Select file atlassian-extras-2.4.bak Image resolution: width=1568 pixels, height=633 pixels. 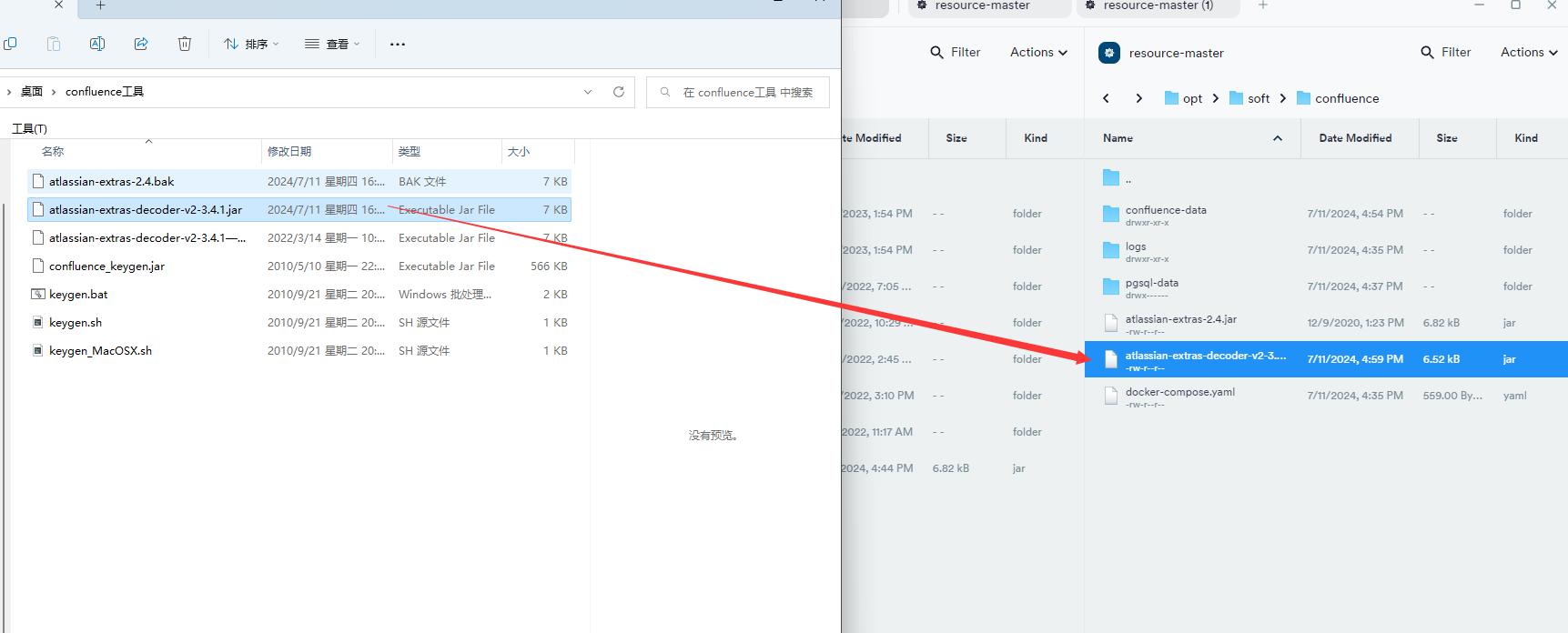click(299, 182)
